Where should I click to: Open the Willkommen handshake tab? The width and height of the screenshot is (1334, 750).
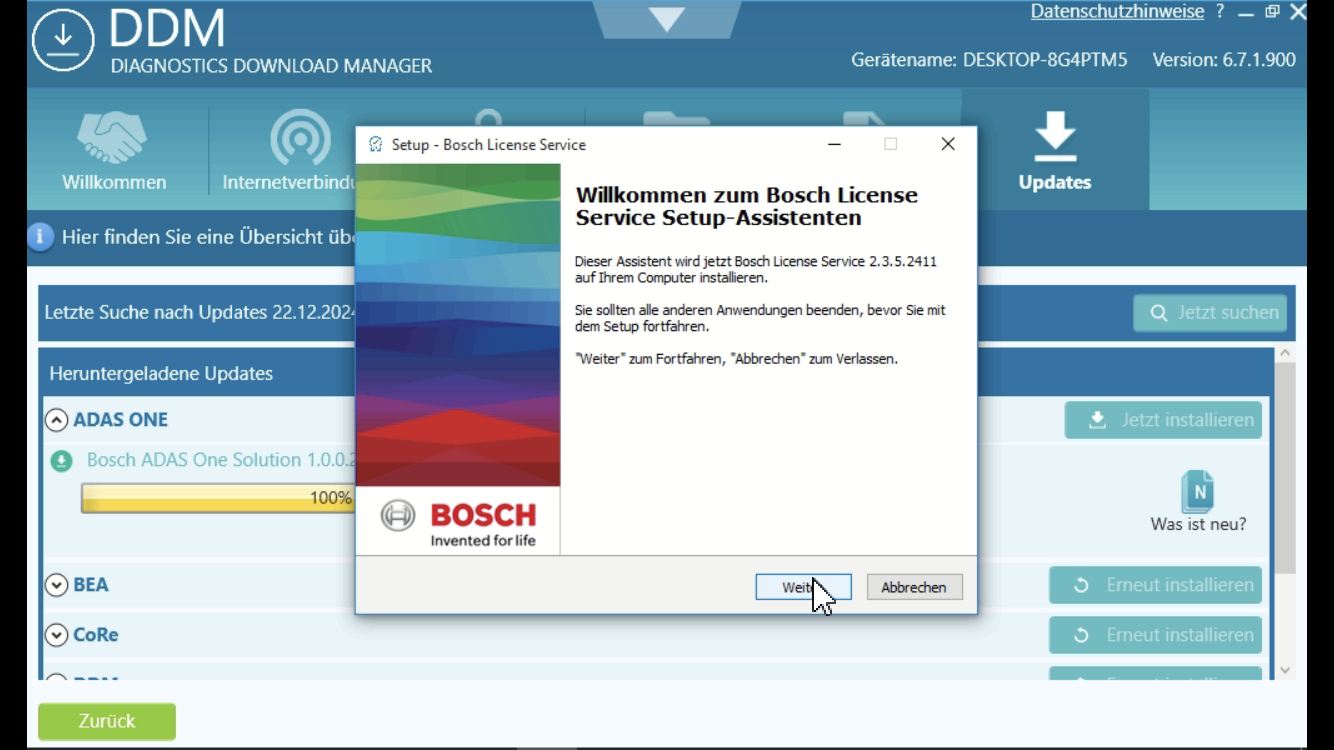[114, 150]
